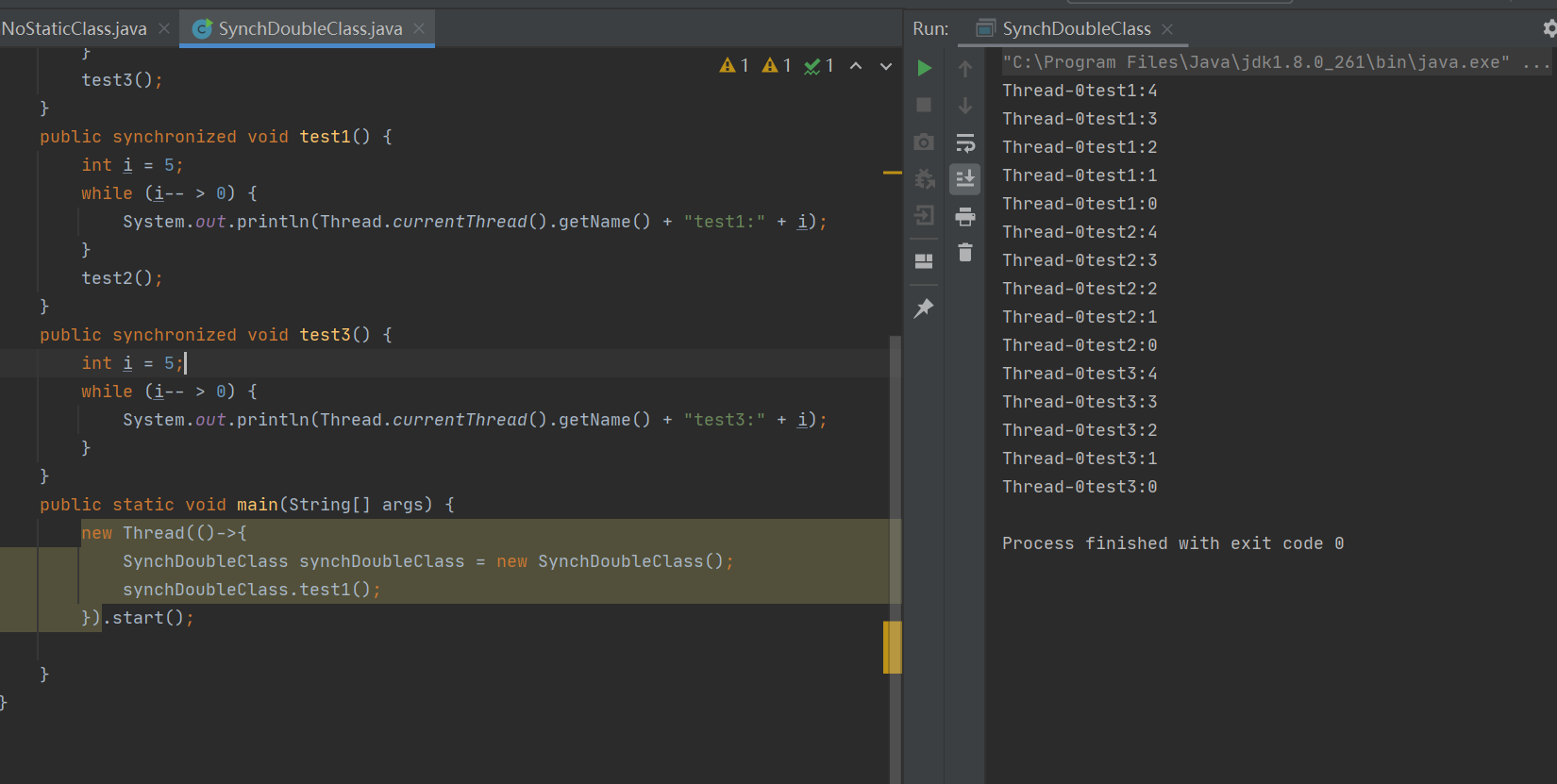The image size is (1557, 784).
Task: Click the "test1:" string literal
Action: point(725,222)
